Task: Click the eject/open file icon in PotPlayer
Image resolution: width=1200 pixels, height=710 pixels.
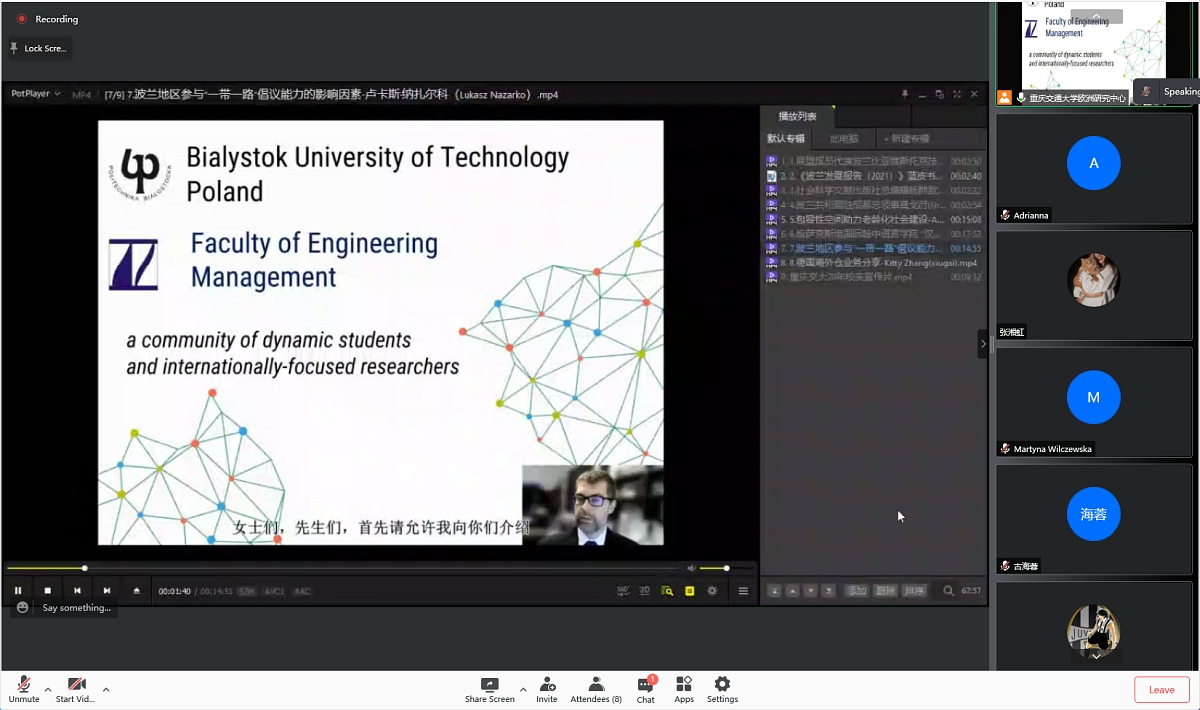Action: pyautogui.click(x=137, y=591)
